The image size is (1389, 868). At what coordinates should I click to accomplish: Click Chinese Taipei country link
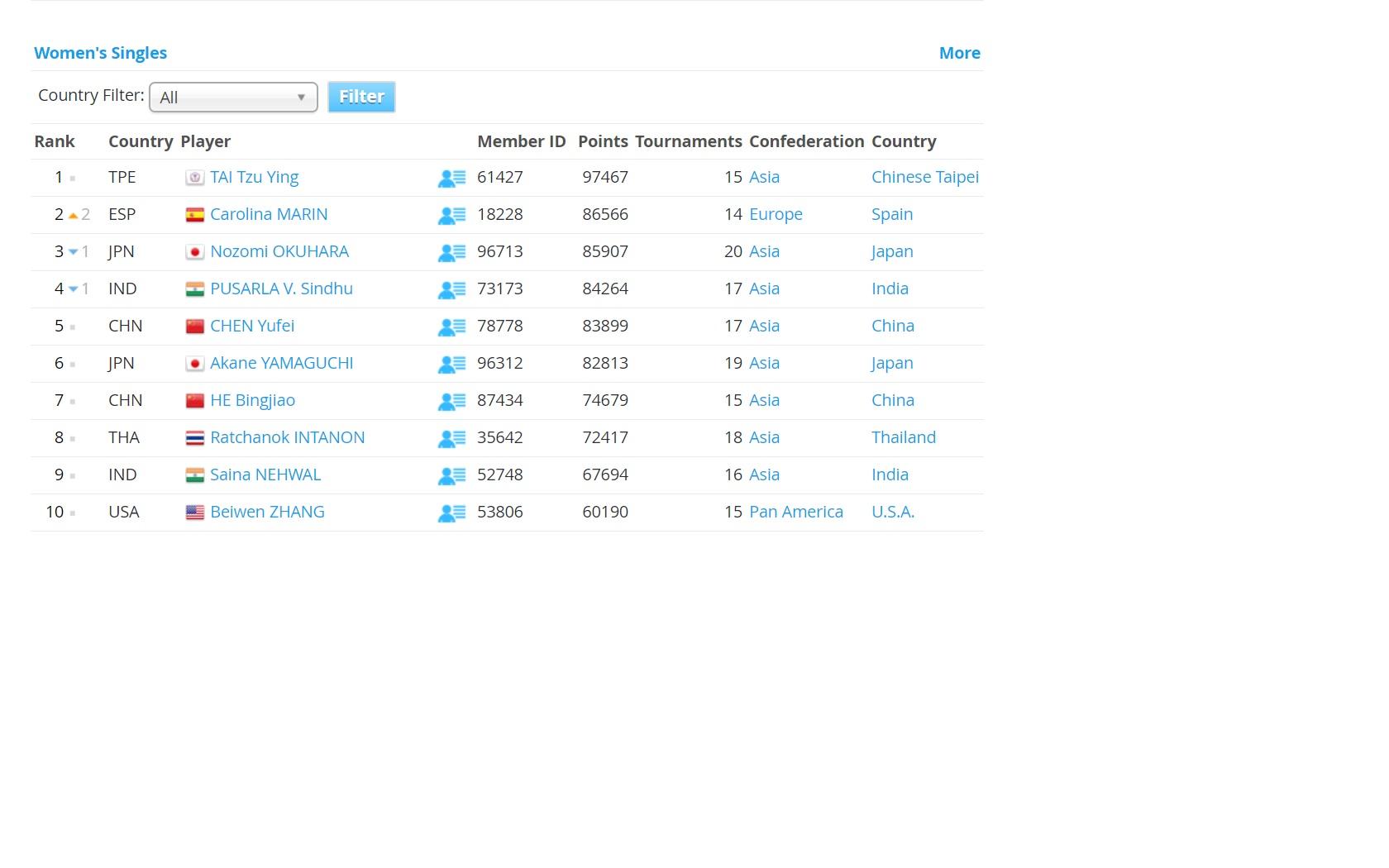click(925, 177)
